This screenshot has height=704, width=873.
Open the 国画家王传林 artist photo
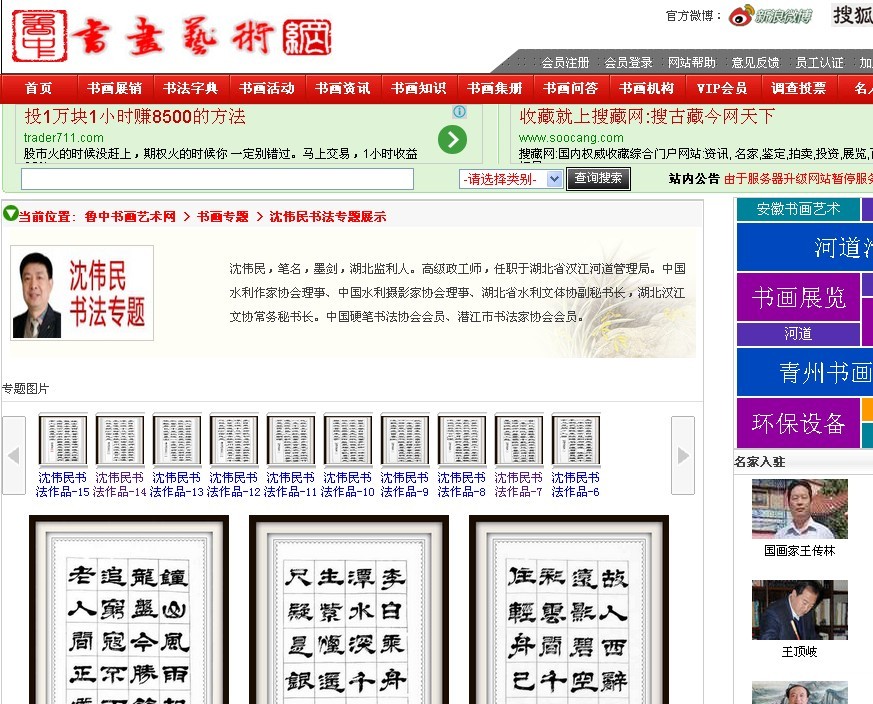799,509
